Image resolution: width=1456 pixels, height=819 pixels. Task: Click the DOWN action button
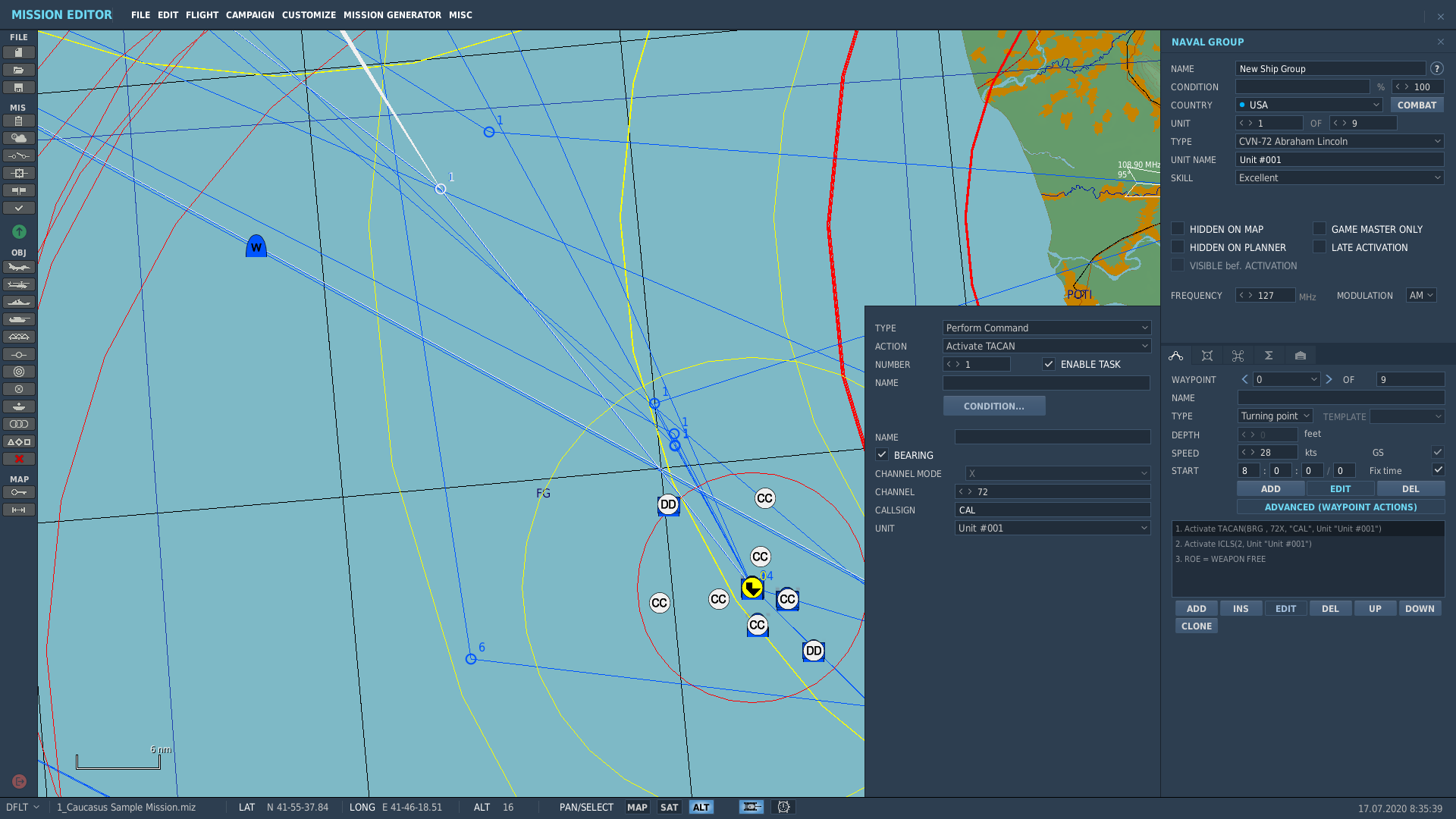click(x=1420, y=608)
